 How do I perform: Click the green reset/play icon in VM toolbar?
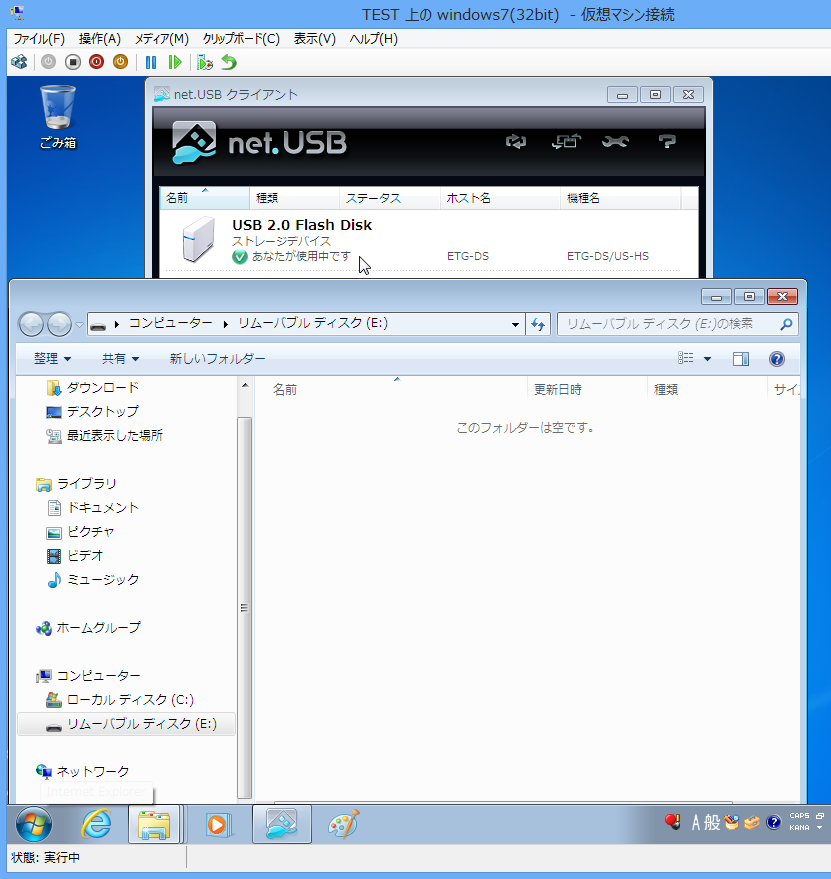[175, 62]
